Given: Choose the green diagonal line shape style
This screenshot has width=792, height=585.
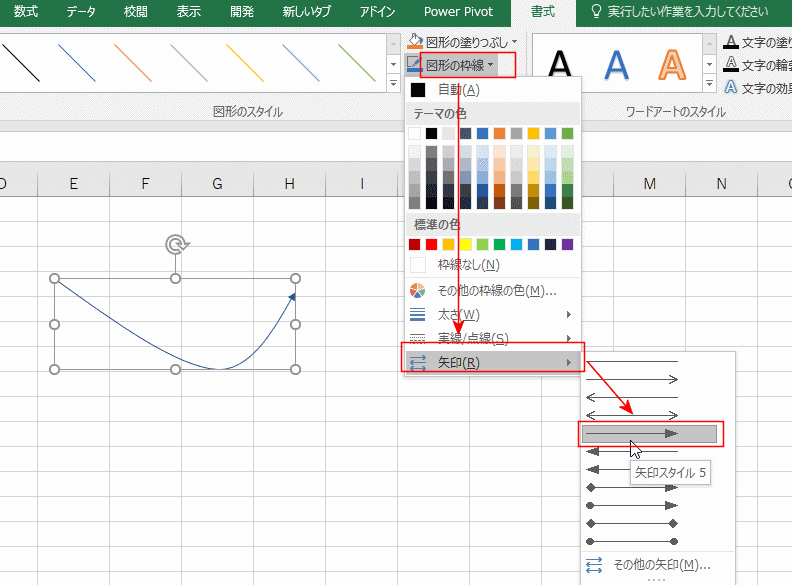Looking at the screenshot, I should (356, 62).
